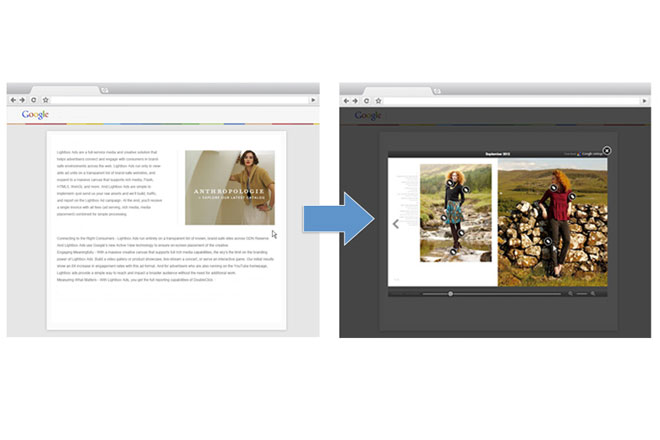660x440 pixels.
Task: Click the dimmed Google logo in right browser
Action: click(368, 115)
